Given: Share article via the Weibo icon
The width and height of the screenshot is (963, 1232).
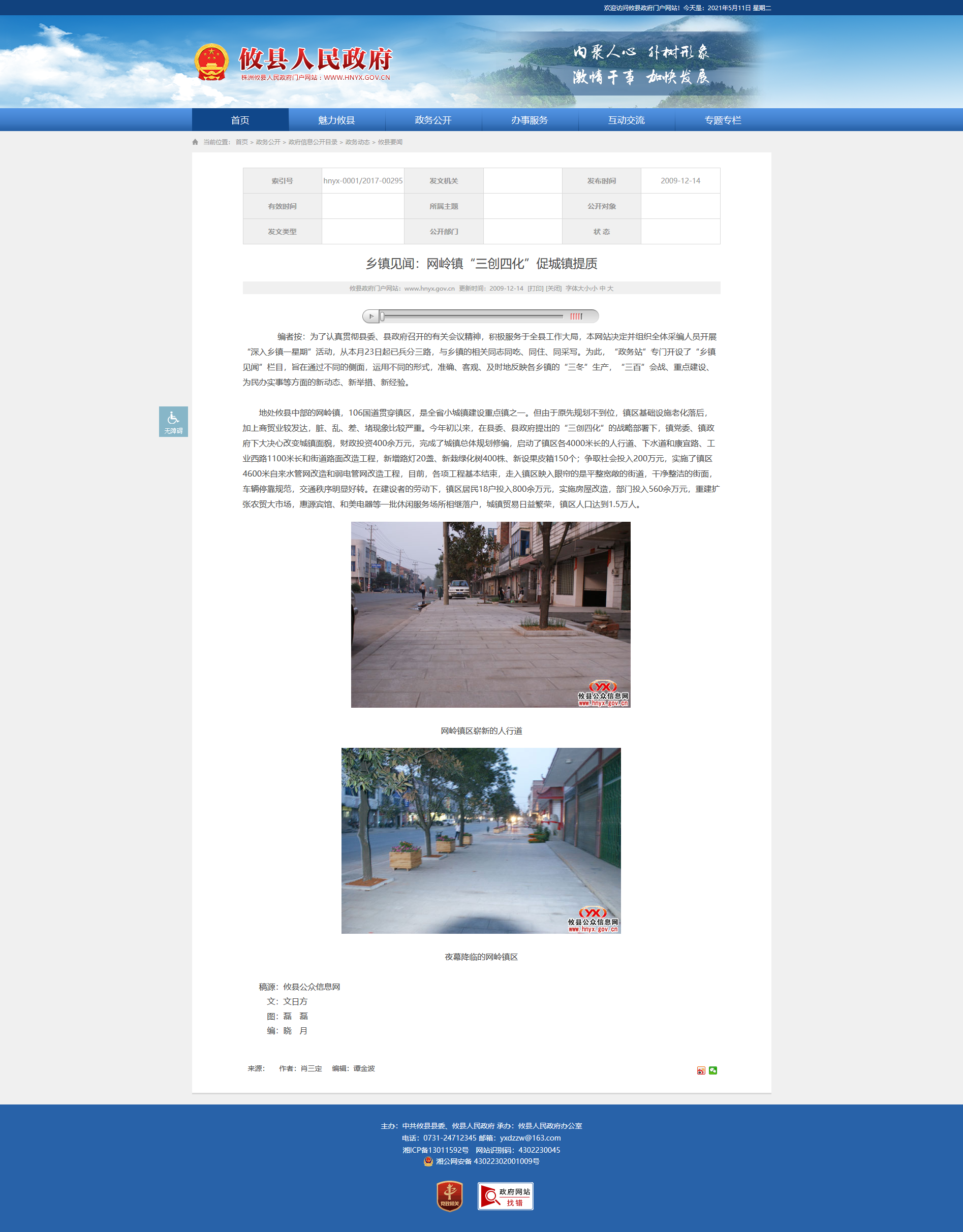Looking at the screenshot, I should coord(701,1070).
